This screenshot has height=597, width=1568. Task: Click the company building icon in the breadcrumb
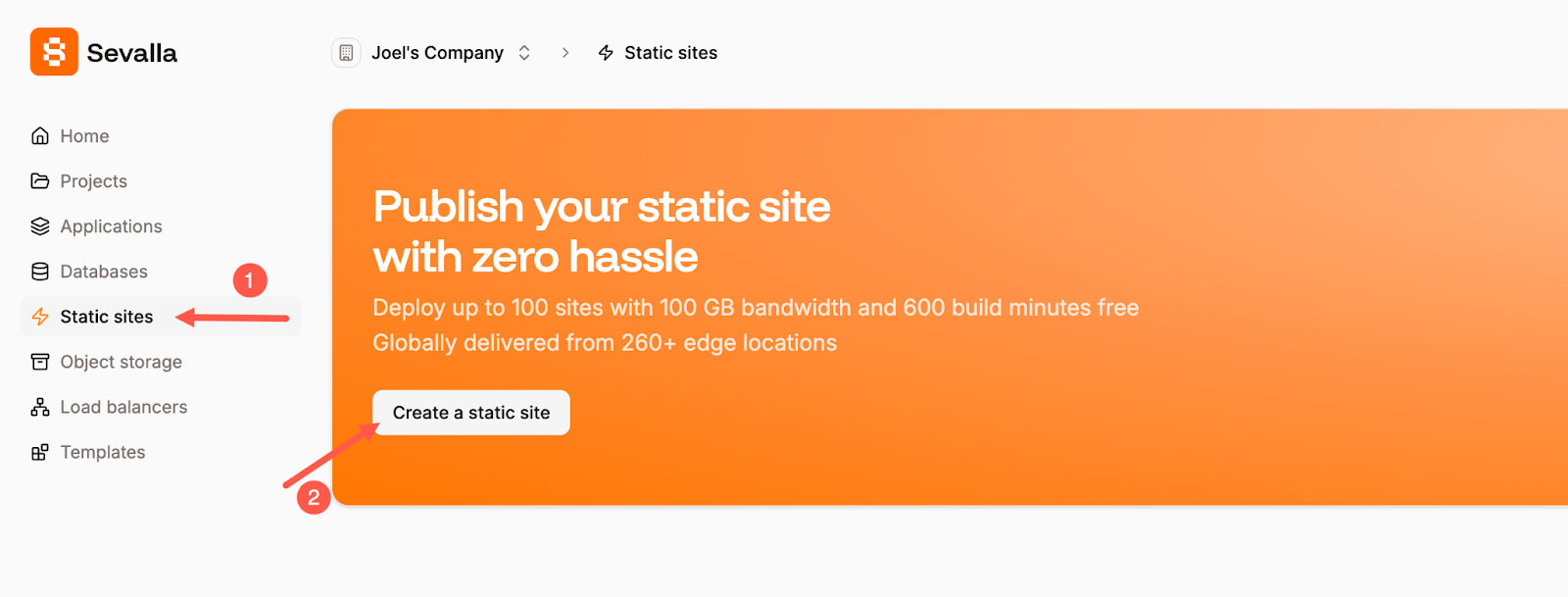[345, 52]
